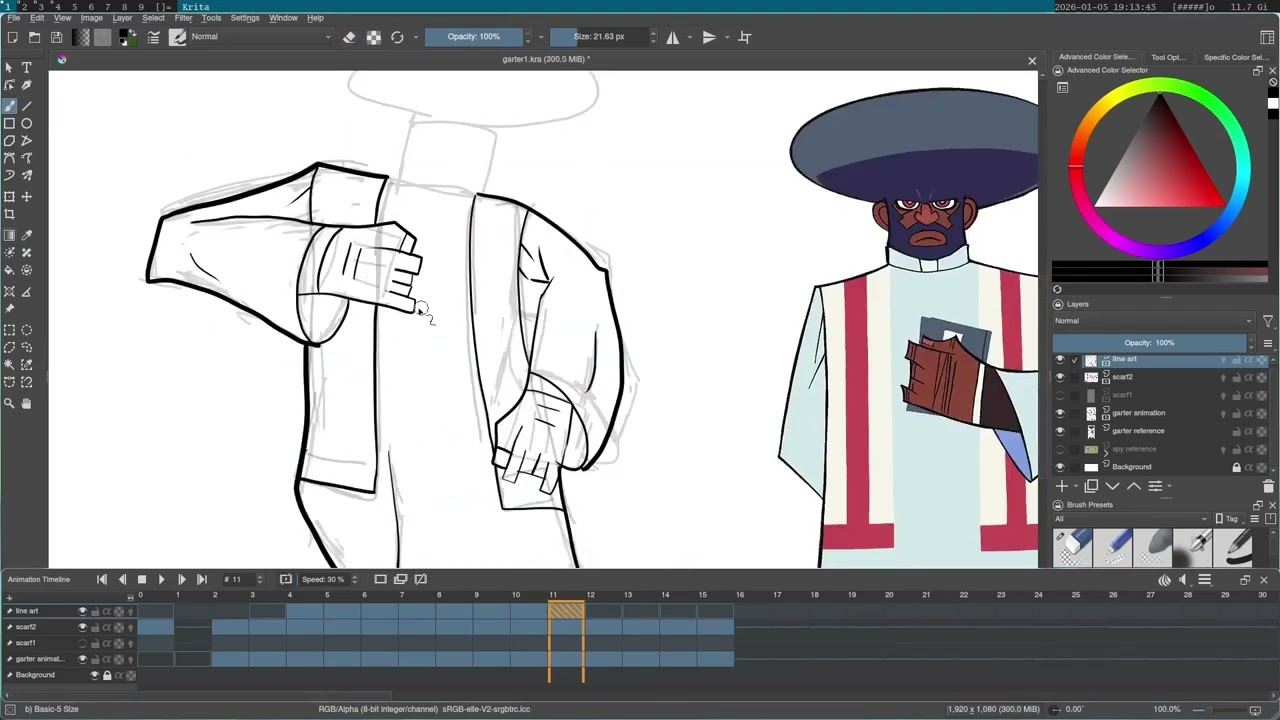Open the add-layer type dropdown arrow
Screen dimensions: 1280x720
[x=1074, y=486]
